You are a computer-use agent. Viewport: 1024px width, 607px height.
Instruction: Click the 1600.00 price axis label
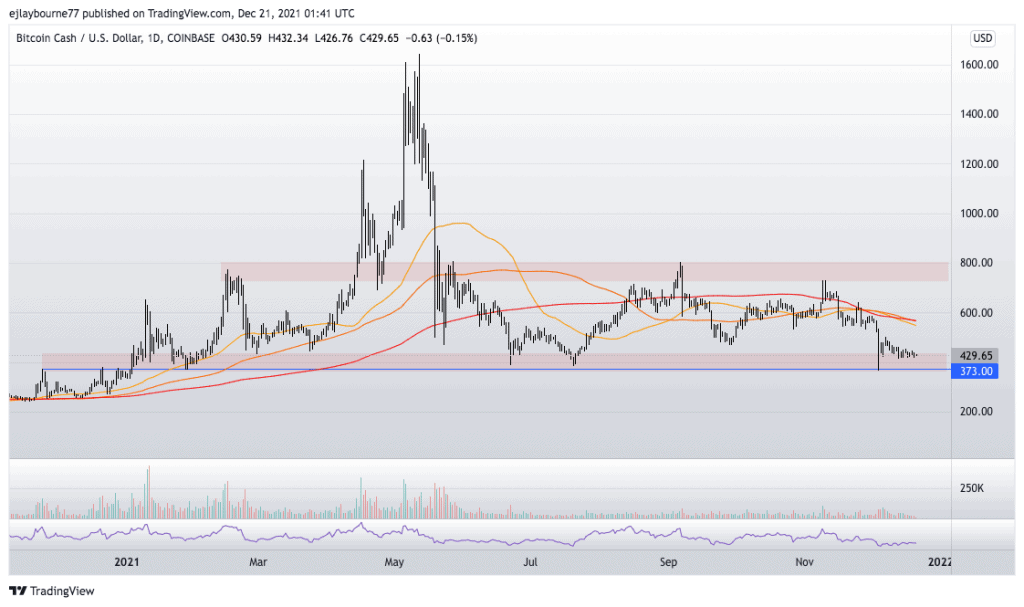click(x=979, y=64)
